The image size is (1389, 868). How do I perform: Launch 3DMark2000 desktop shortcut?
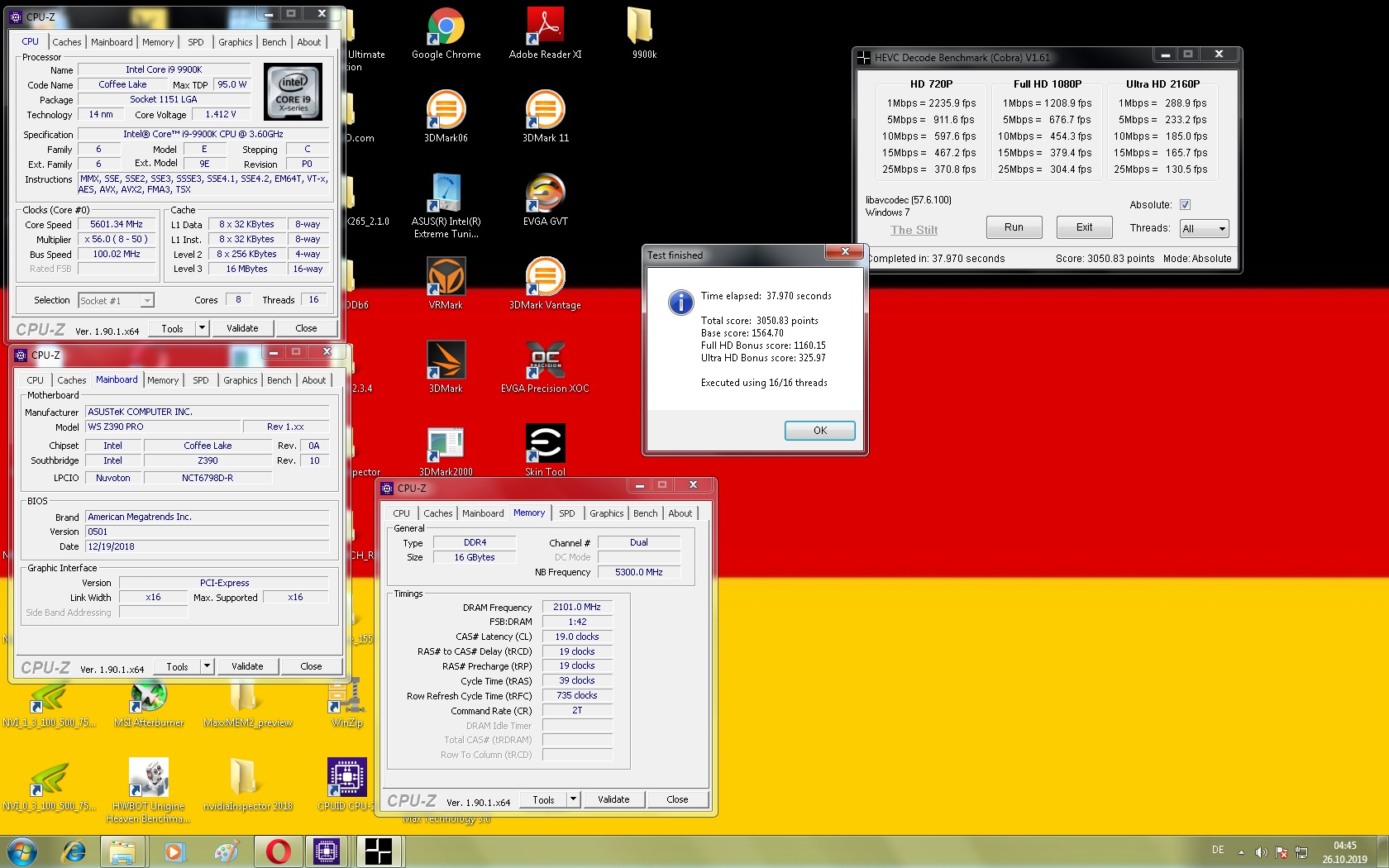[446, 451]
